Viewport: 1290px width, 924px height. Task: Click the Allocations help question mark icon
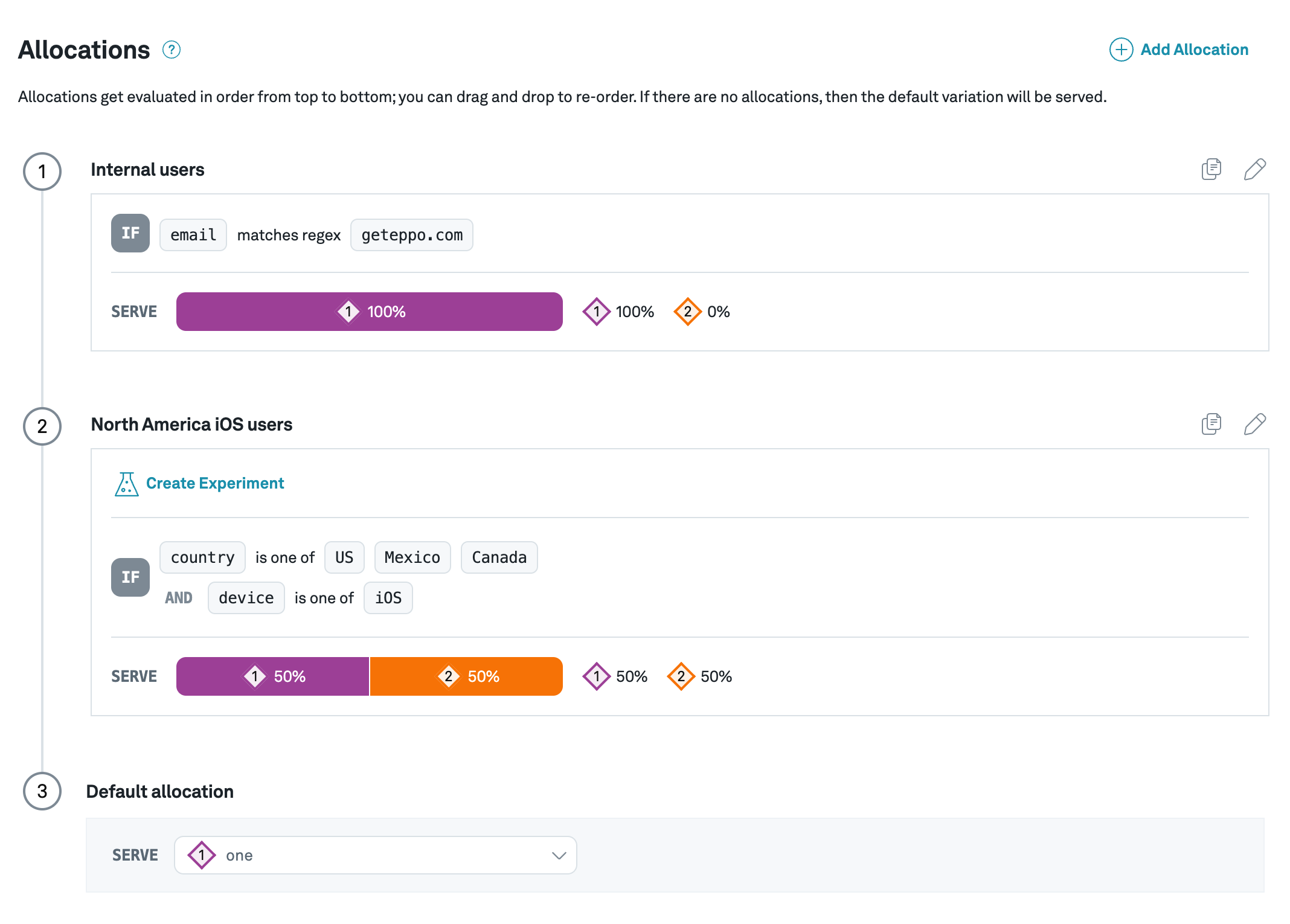[172, 50]
